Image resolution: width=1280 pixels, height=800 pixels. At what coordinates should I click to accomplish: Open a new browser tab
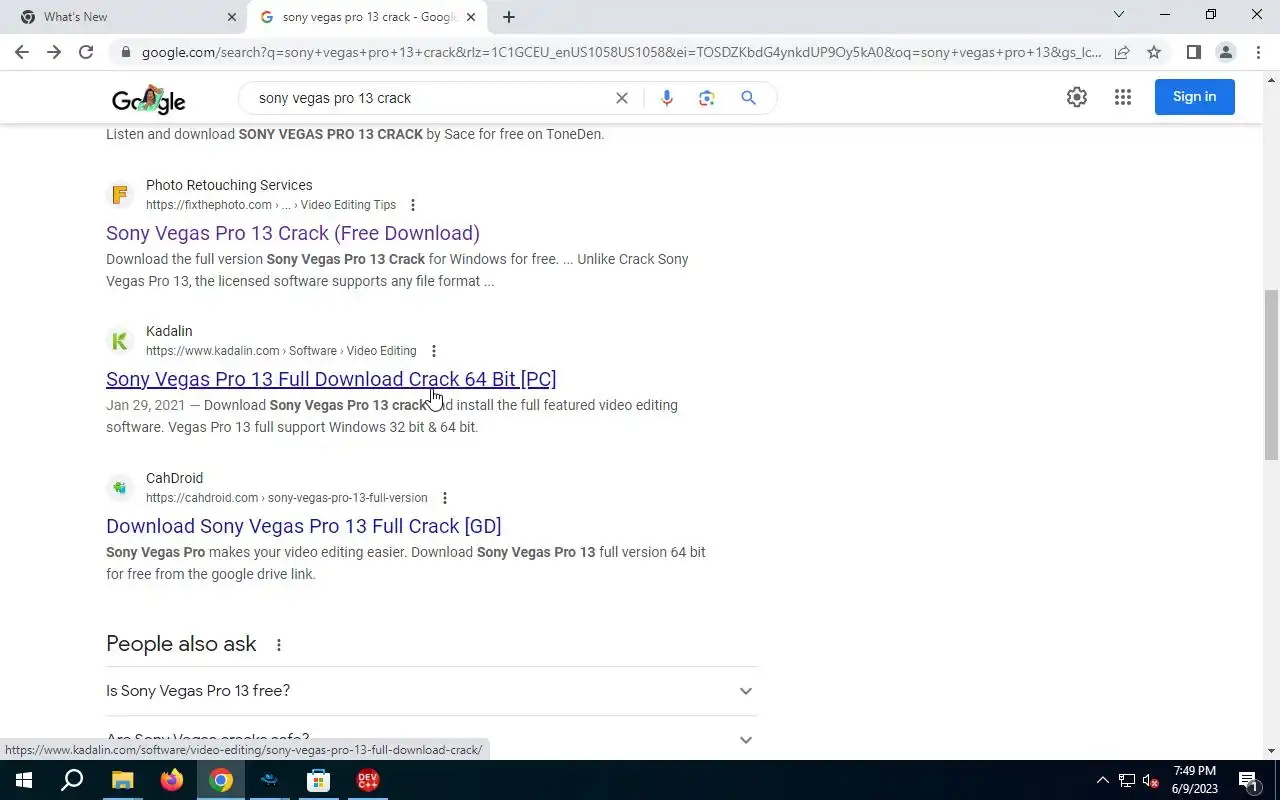(509, 17)
